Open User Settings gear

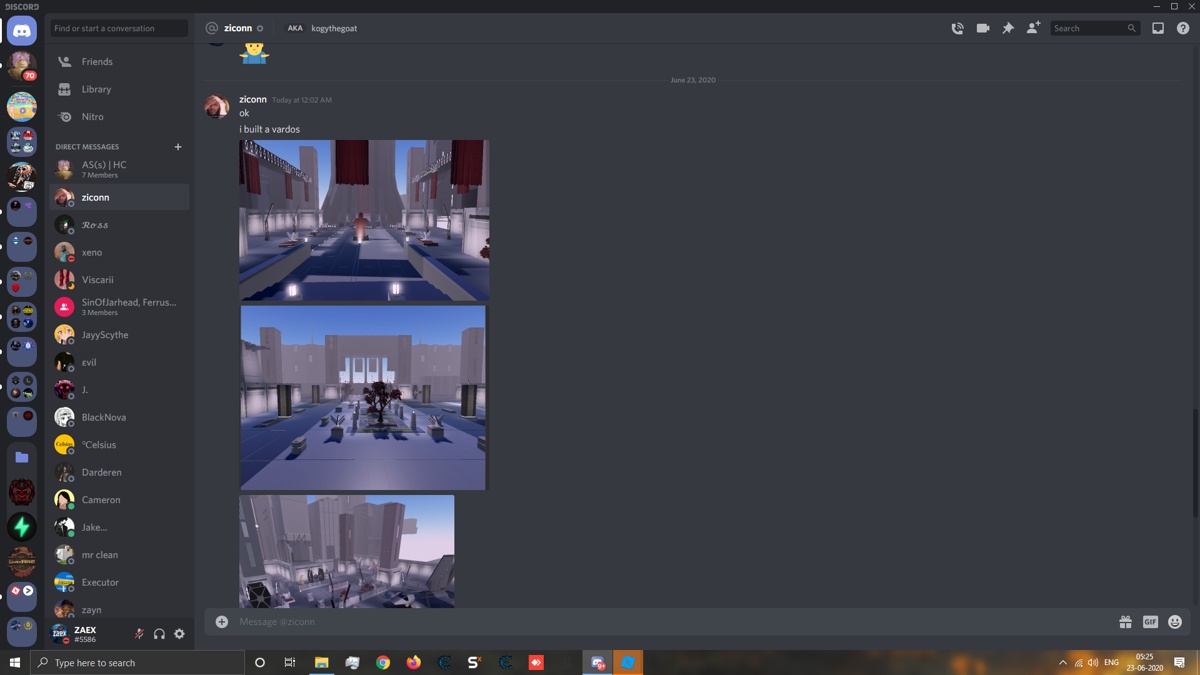[179, 634]
